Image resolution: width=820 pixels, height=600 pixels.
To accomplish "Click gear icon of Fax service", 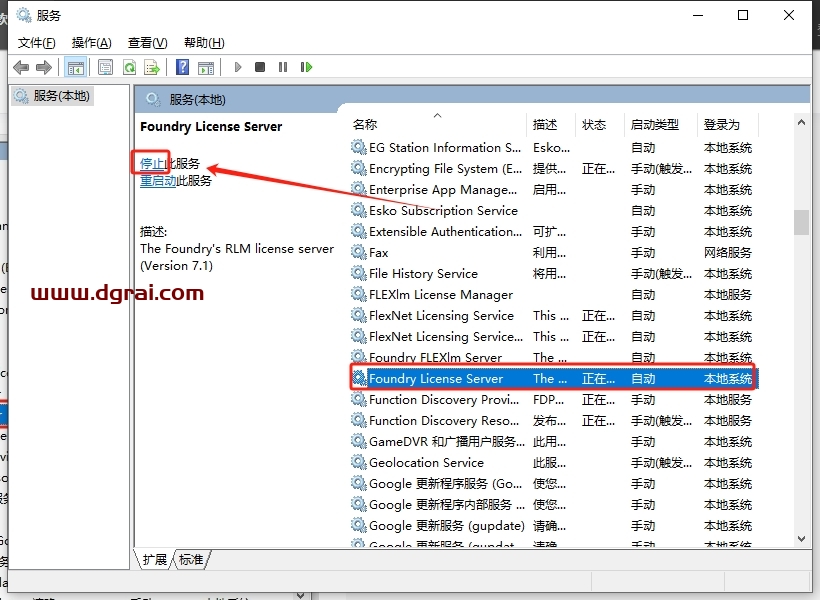I will coord(358,252).
